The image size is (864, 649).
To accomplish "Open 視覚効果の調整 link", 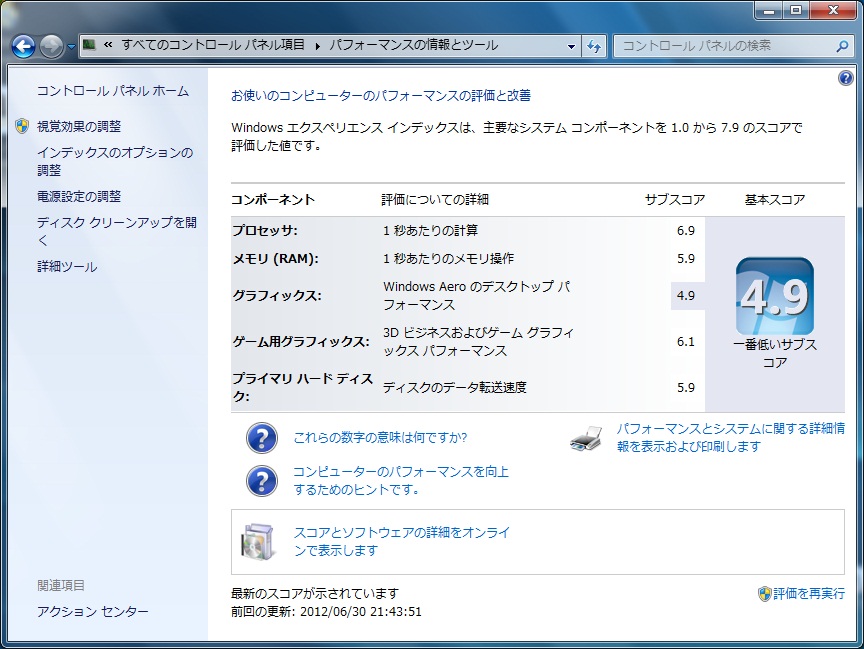I will [79, 127].
